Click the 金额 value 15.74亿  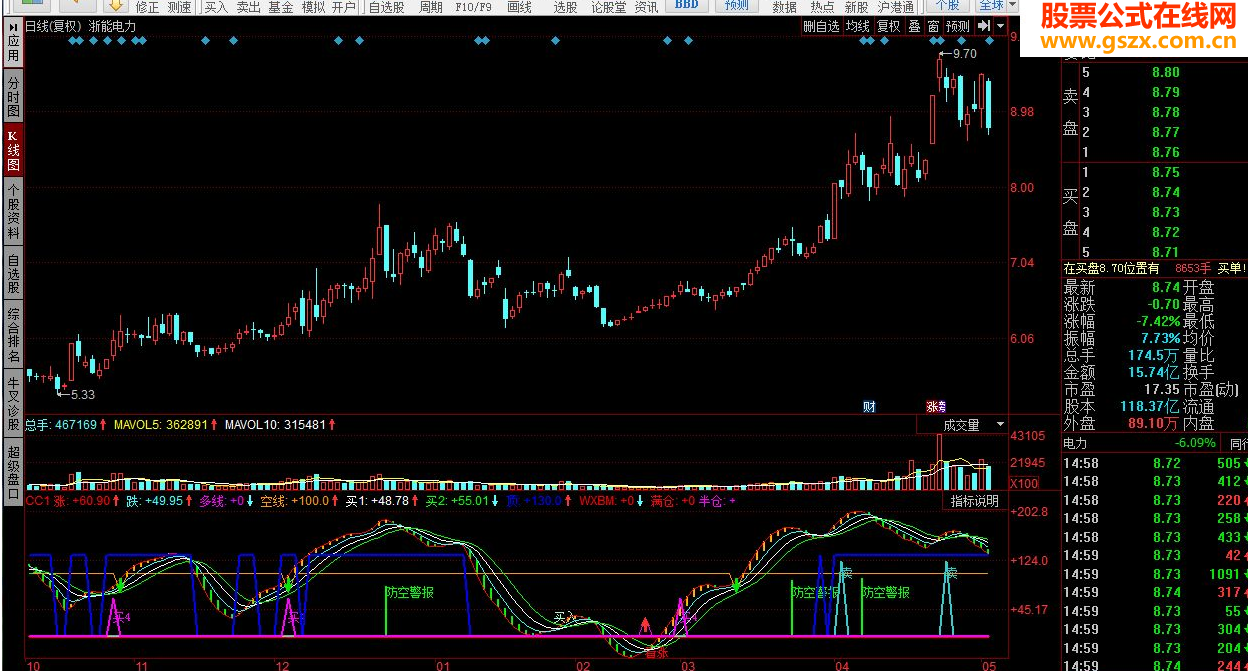[1154, 372]
